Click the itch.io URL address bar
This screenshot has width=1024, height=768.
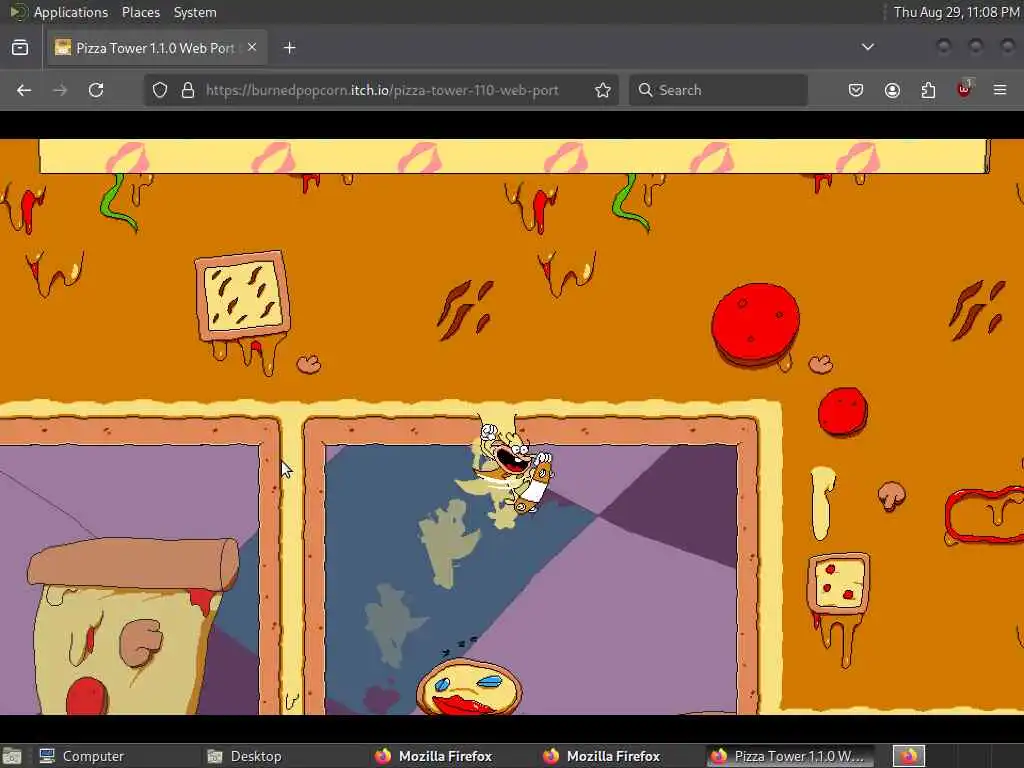[382, 90]
